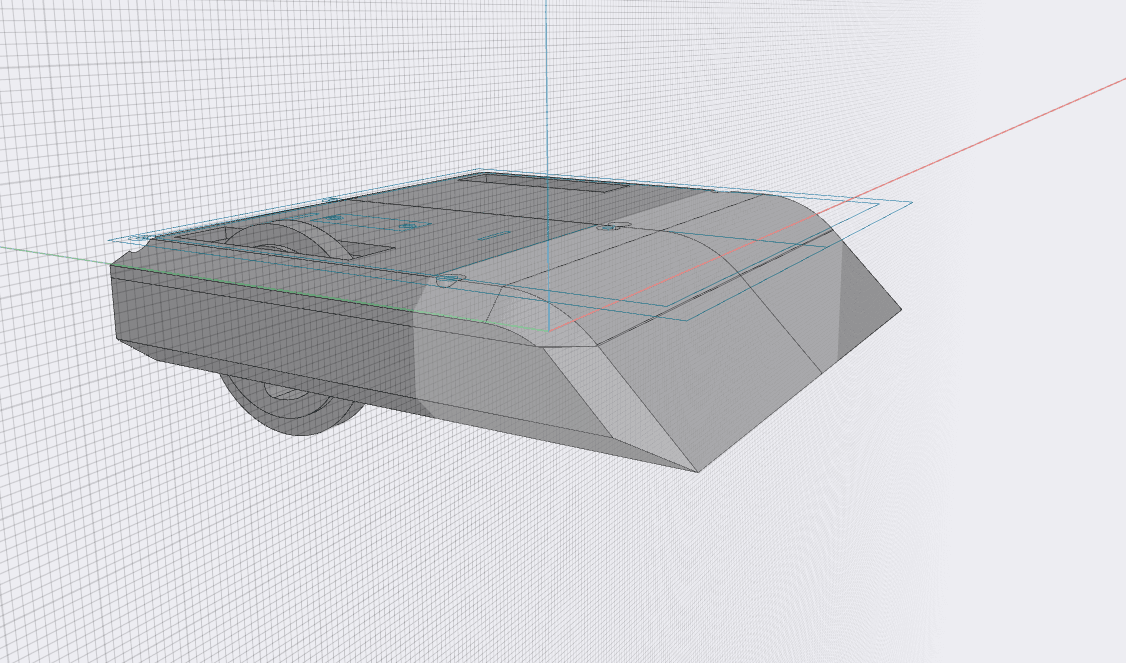Select the blue sketch rectangle outer corner
The height and width of the screenshot is (663, 1126).
pyautogui.click(x=911, y=203)
